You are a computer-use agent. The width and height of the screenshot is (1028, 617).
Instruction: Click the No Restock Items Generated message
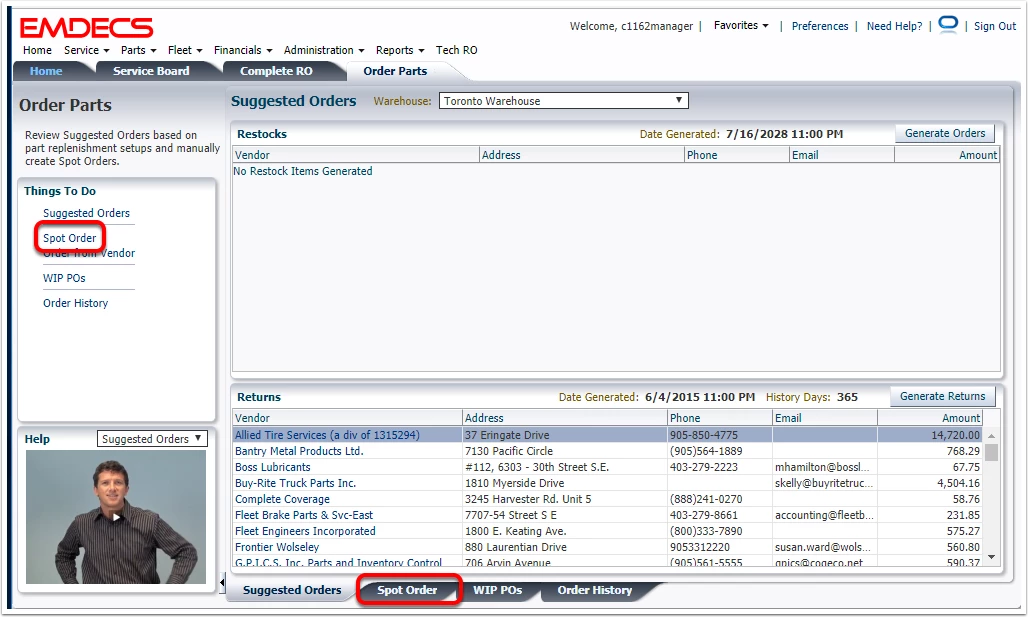(x=303, y=171)
